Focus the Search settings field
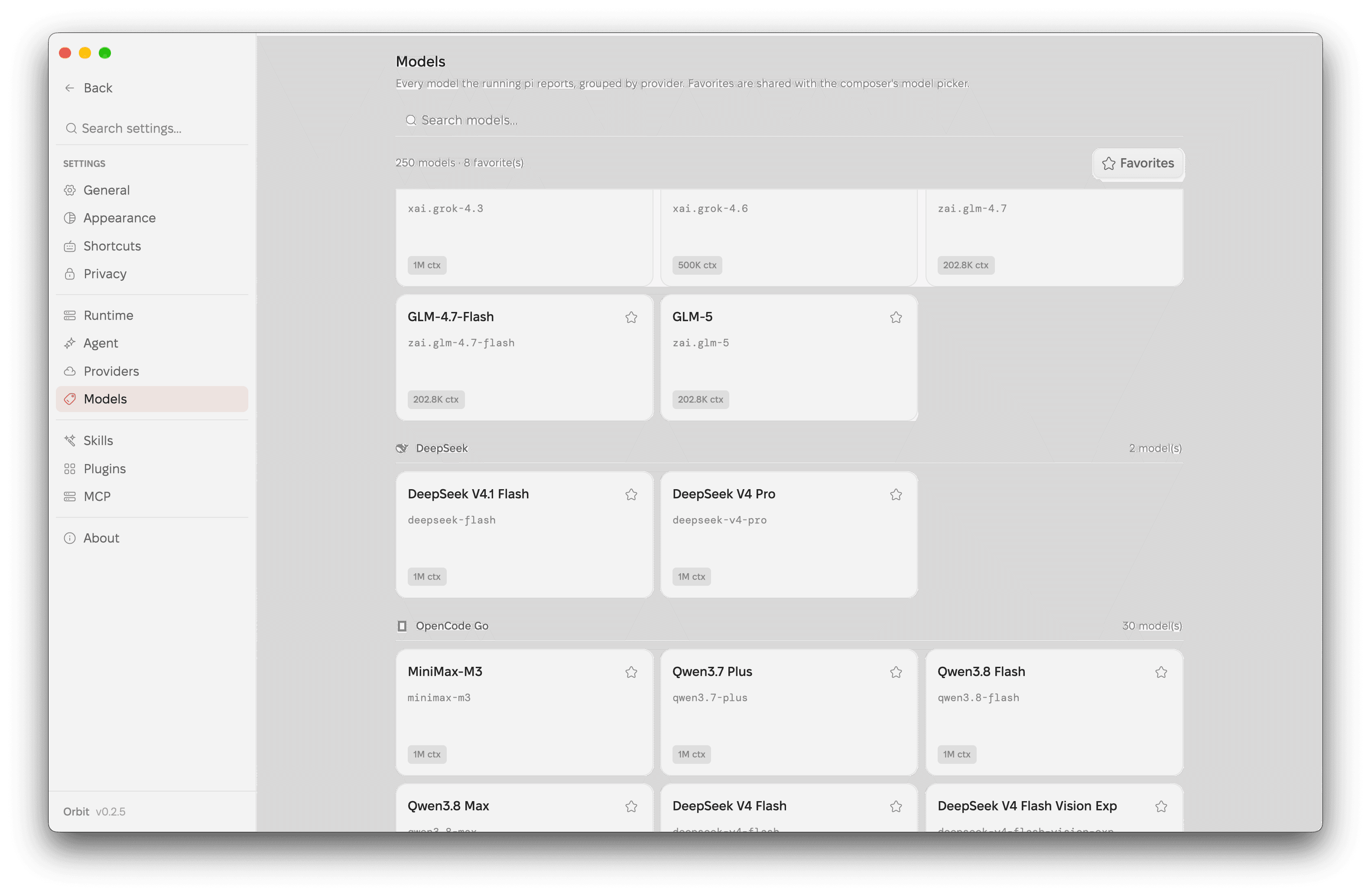1371x896 pixels. pos(153,128)
